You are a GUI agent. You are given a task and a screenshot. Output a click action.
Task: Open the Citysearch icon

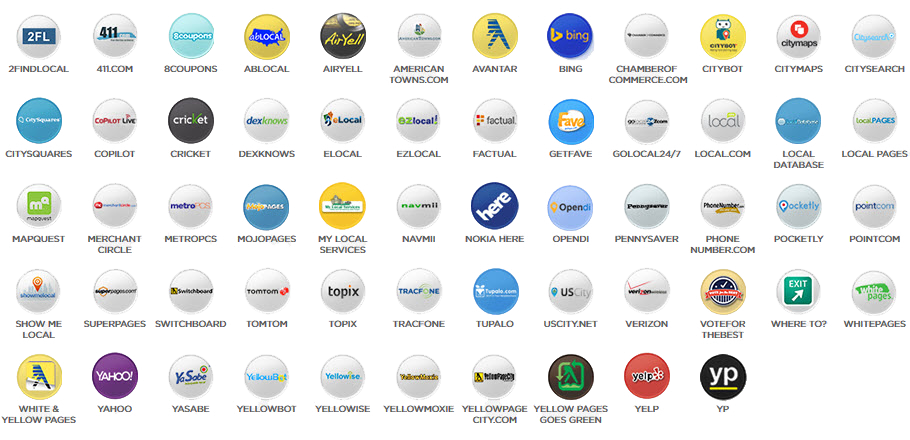point(875,37)
